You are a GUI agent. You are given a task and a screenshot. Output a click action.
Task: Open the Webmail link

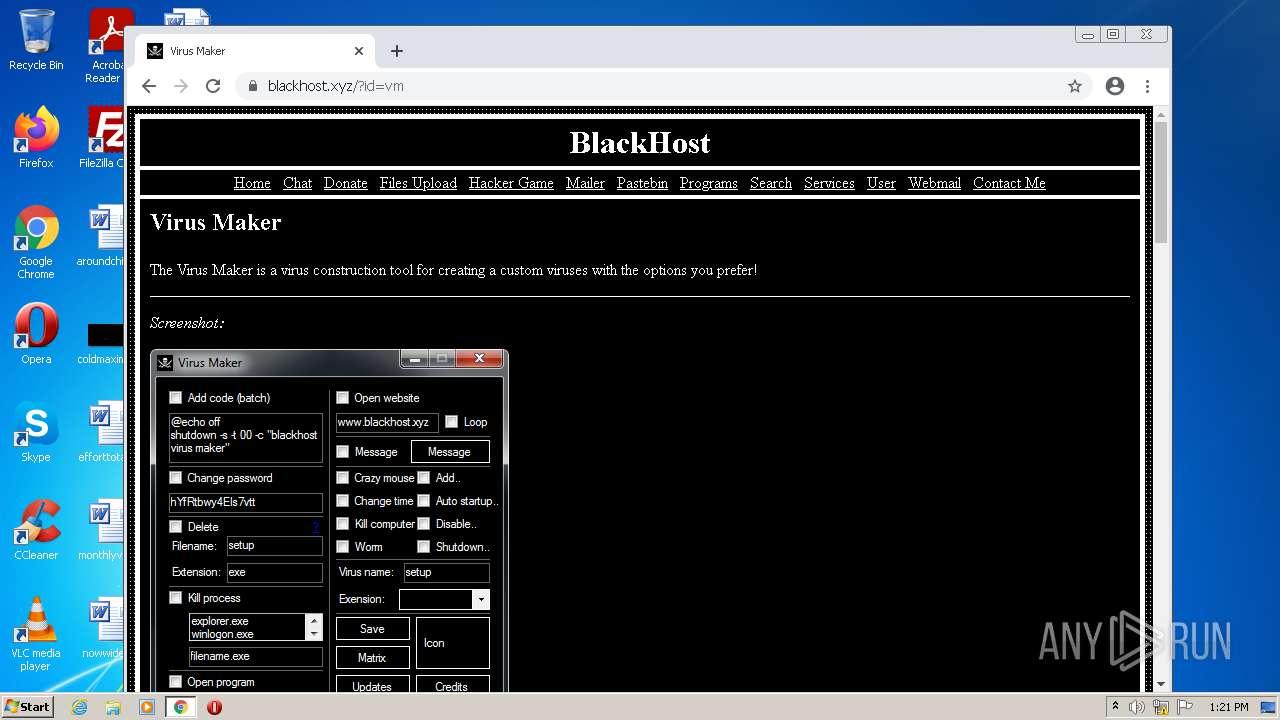tap(935, 183)
